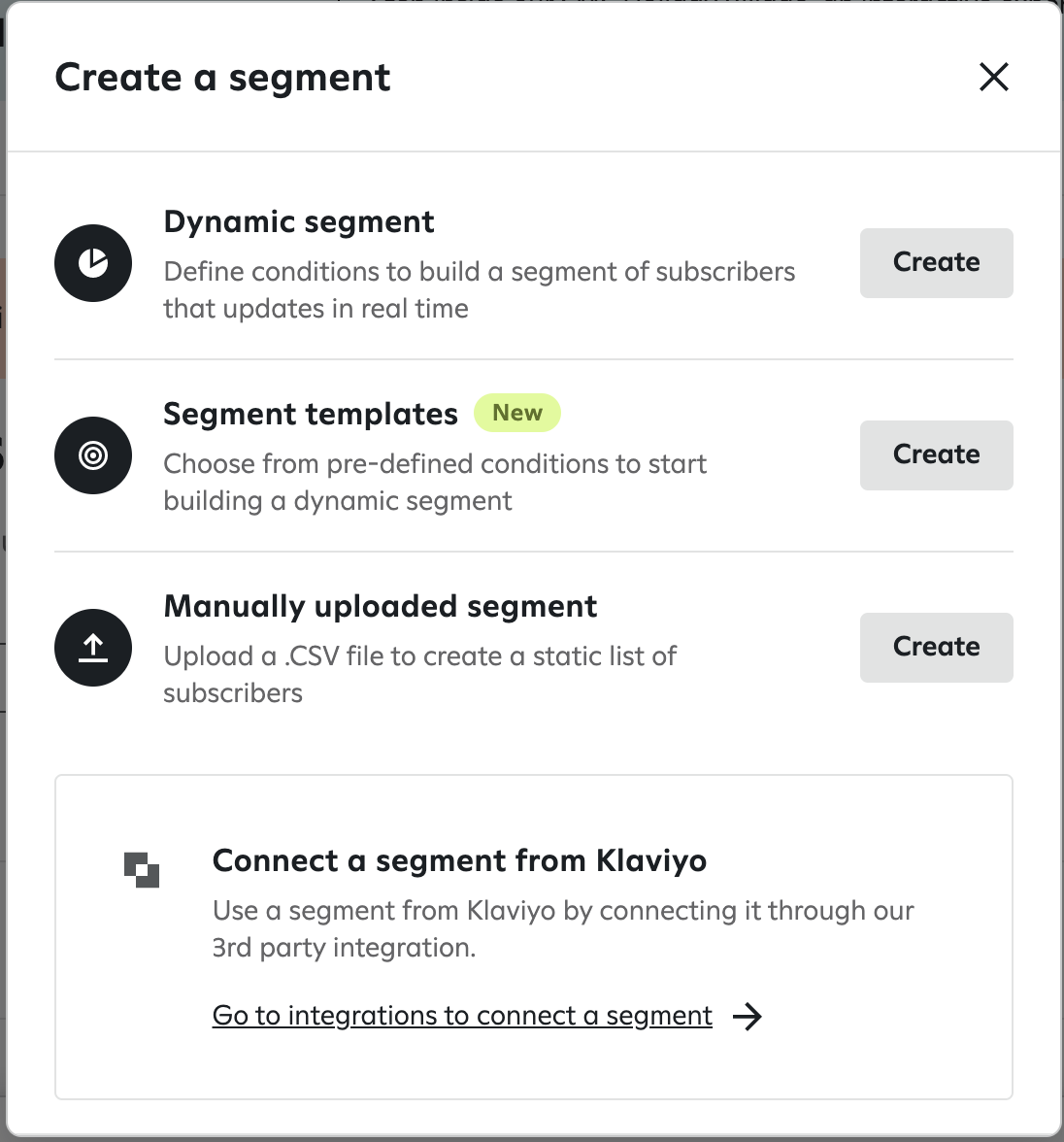The width and height of the screenshot is (1064, 1142).
Task: Click the green New badge
Action: pyautogui.click(x=517, y=413)
